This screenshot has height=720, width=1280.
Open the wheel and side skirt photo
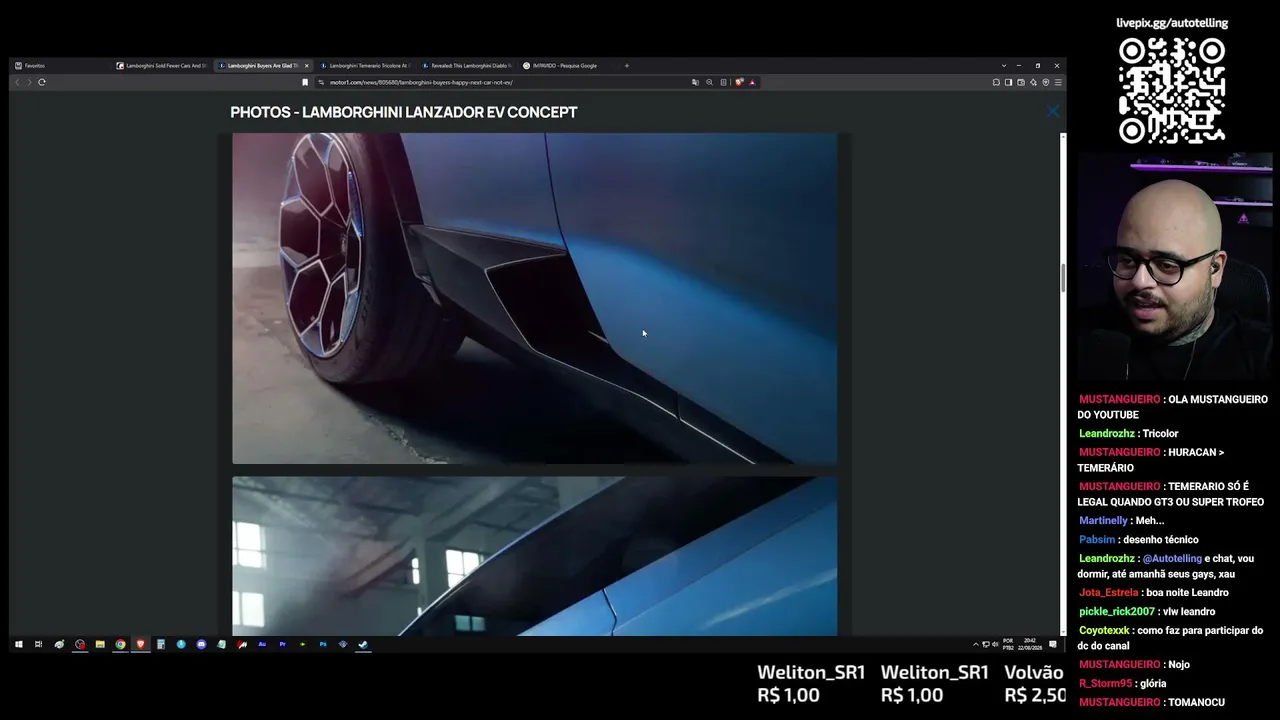(534, 298)
